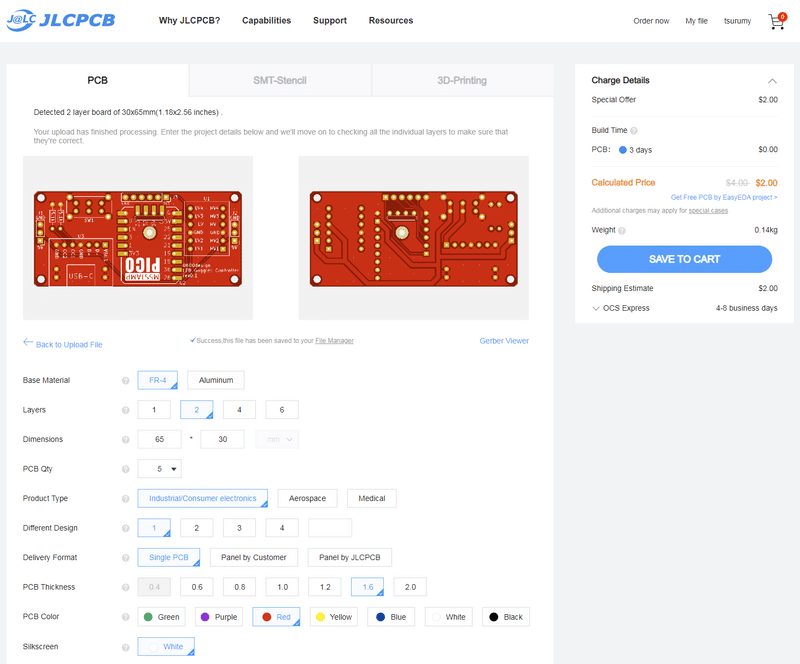
Task: Switch to the PCB tab
Action: [x=97, y=80]
